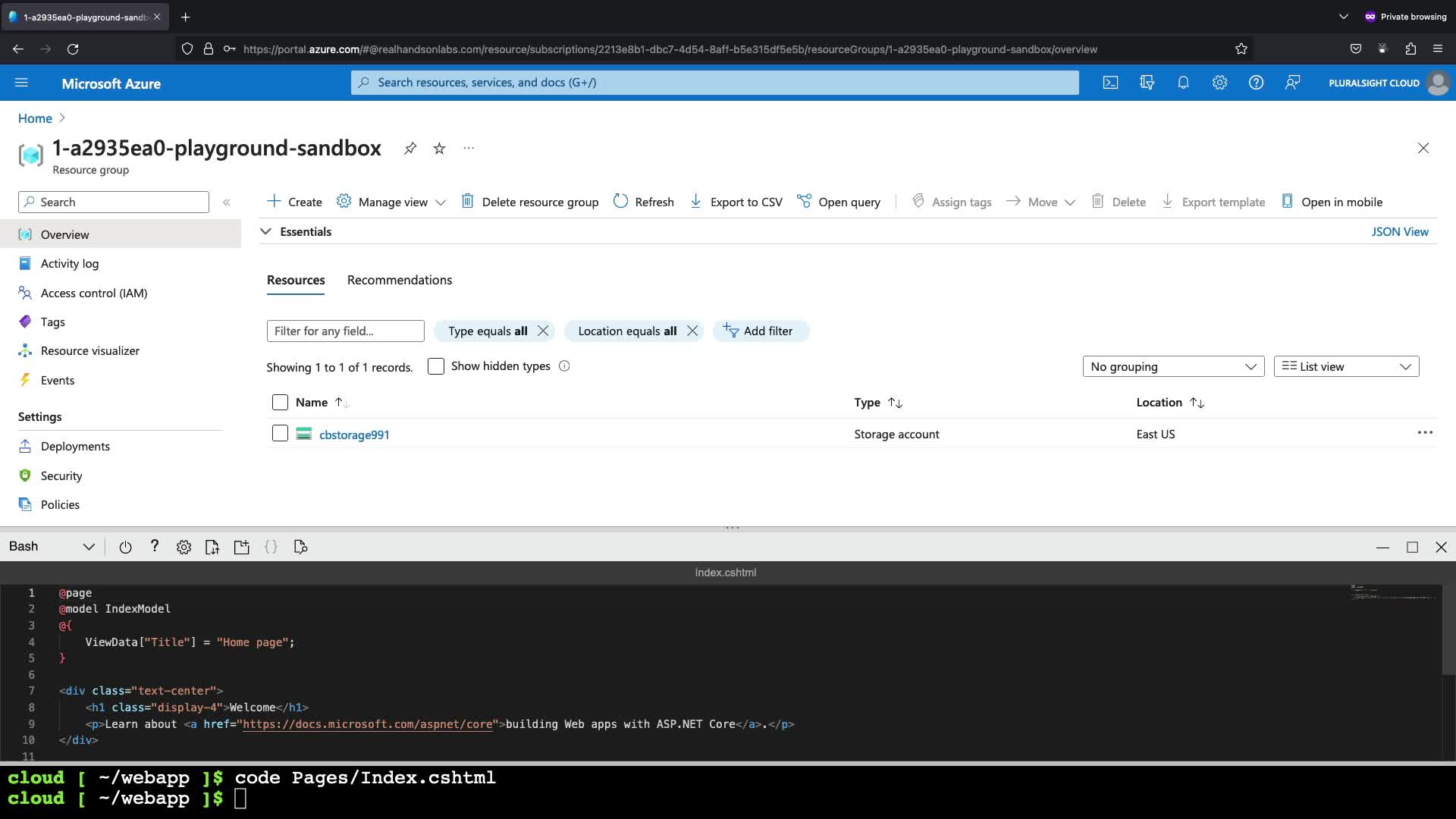Open the No grouping dropdown

tap(1173, 366)
